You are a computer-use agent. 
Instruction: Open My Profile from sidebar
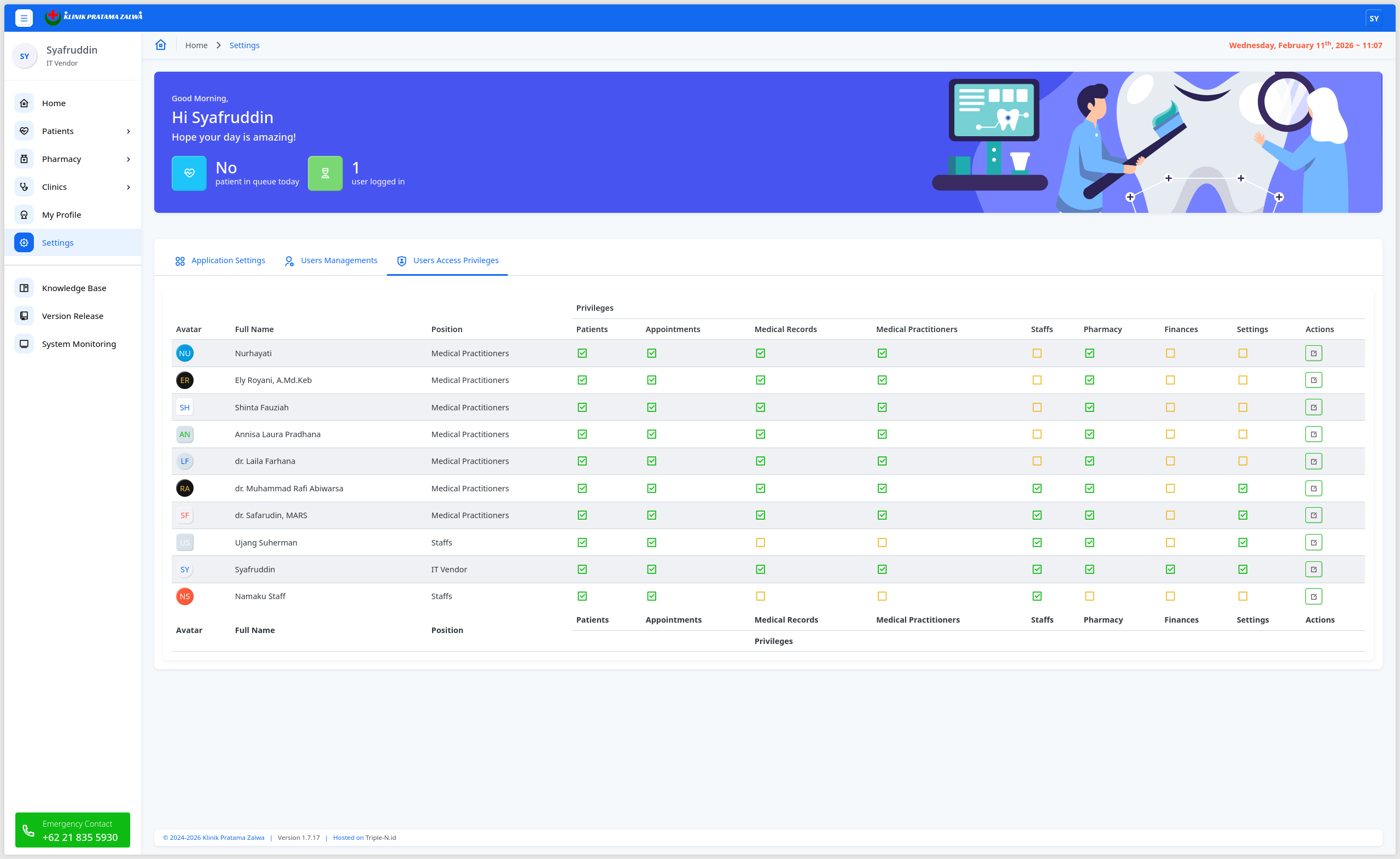point(61,215)
